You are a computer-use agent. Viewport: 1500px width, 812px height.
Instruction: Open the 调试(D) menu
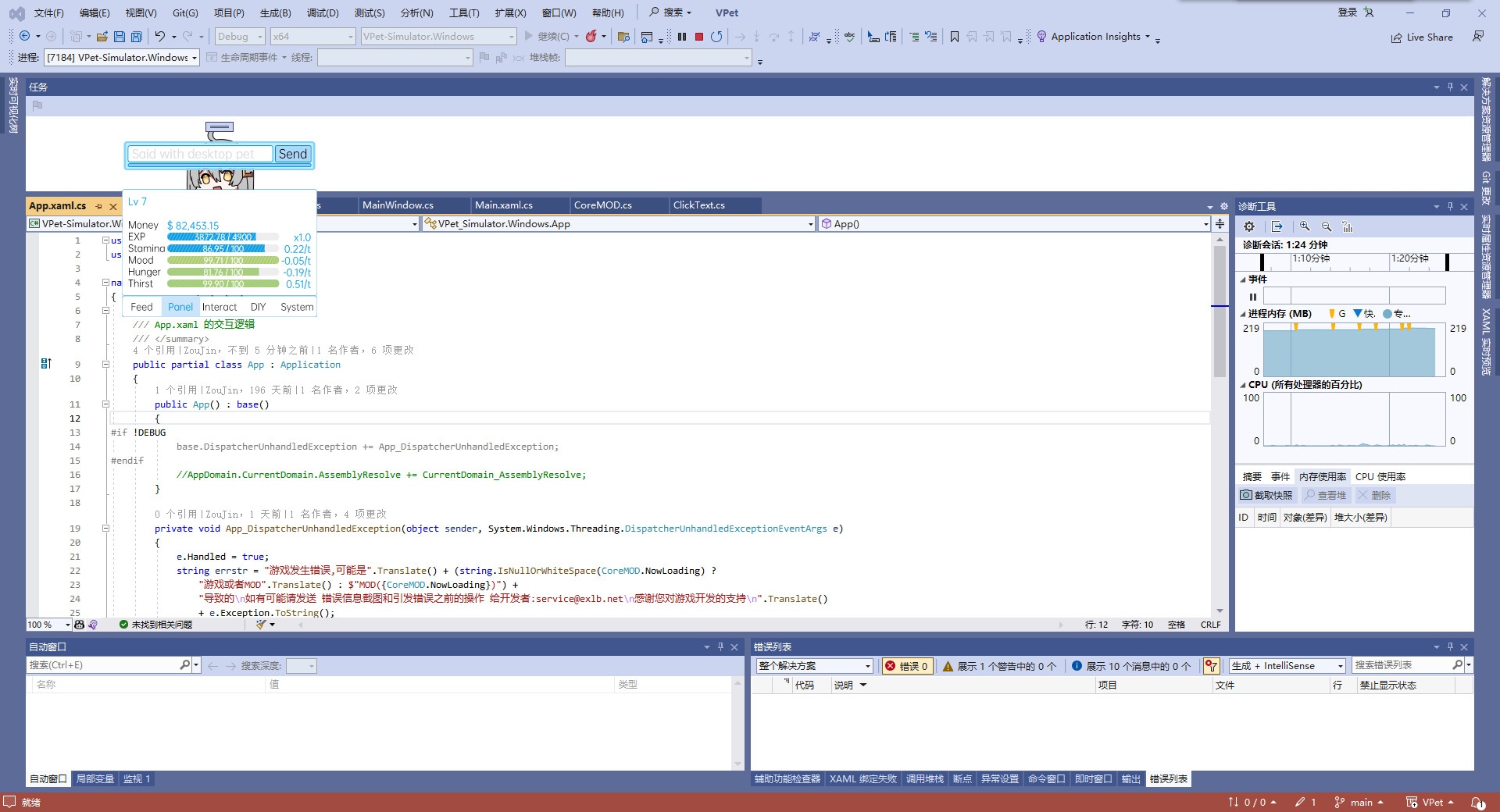(x=323, y=12)
